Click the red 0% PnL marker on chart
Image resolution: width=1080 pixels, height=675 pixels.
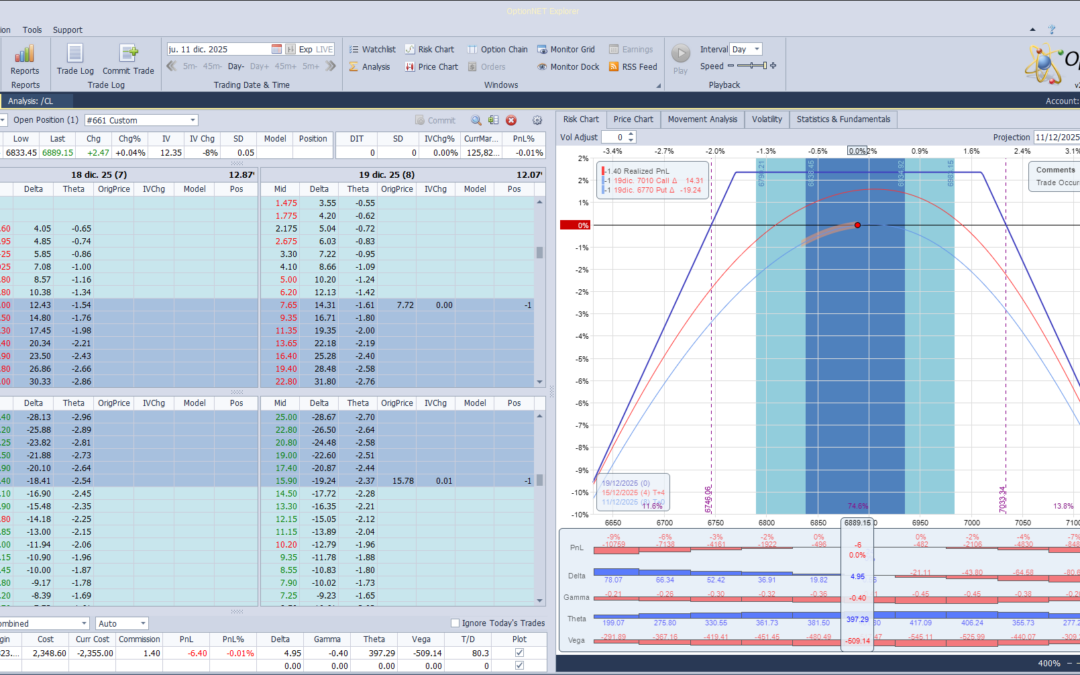pyautogui.click(x=574, y=225)
